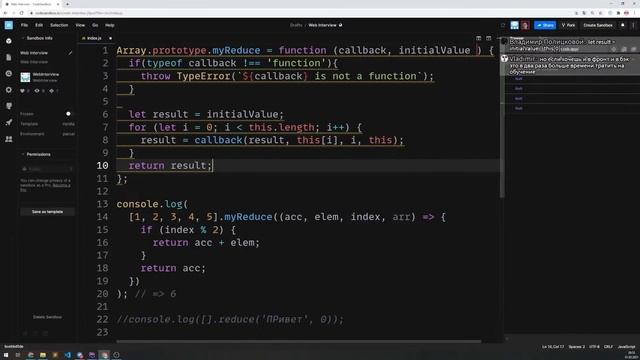The width and height of the screenshot is (640, 360).
Task: Click the Template vanilla value
Action: [69, 124]
